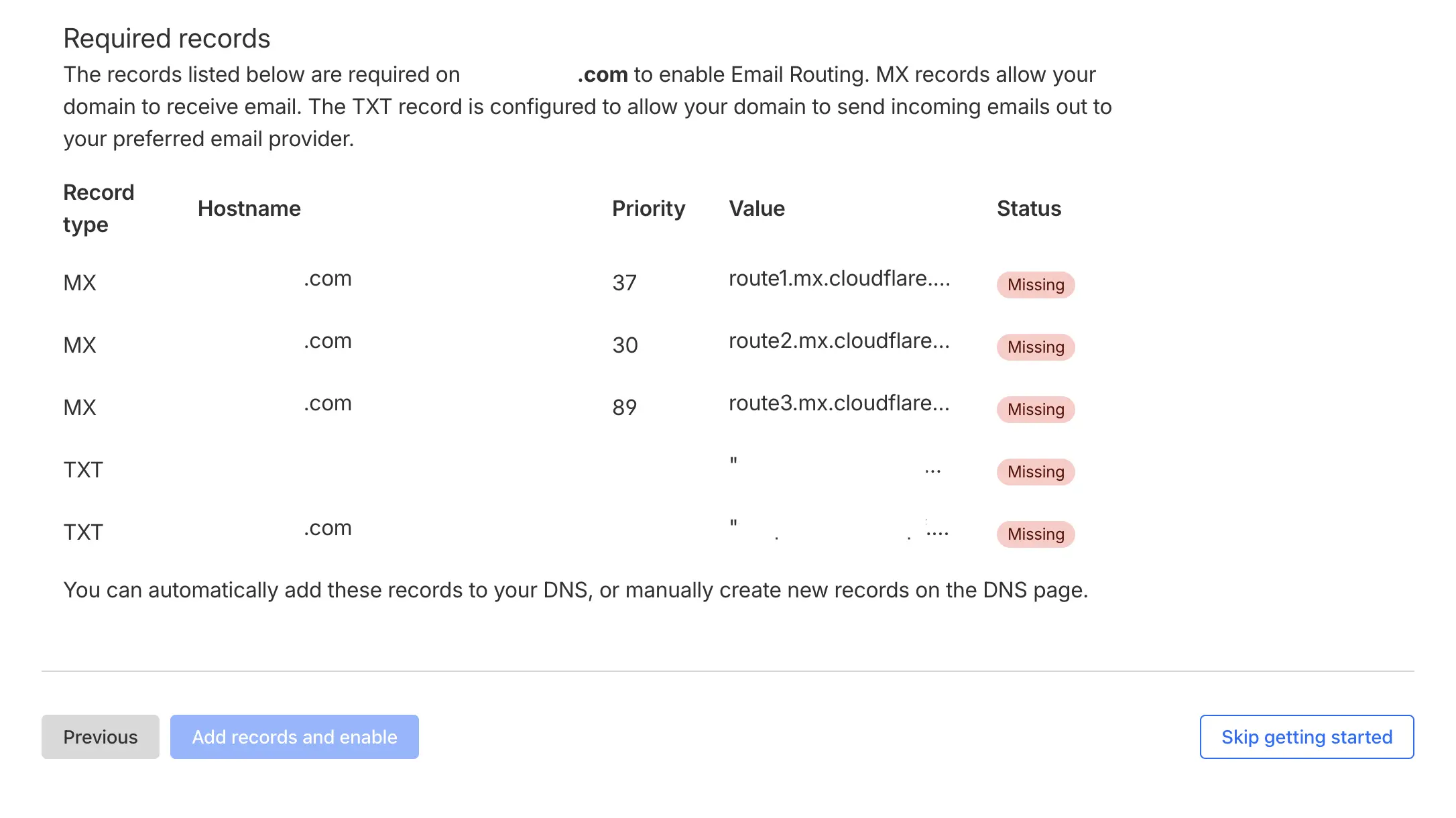Click the Add records and enable button
The width and height of the screenshot is (1456, 818).
(294, 736)
